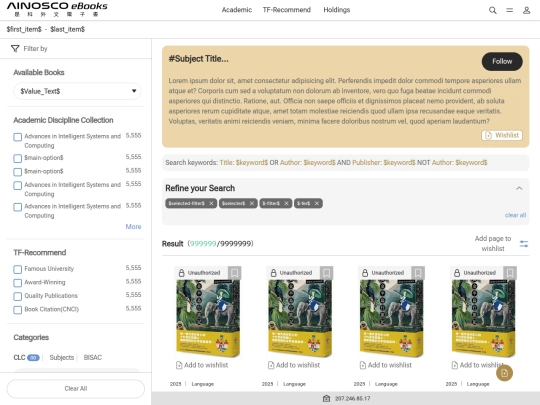Screen dimensions: 540x405
Task: Click lock icon on second book
Action: [x=273, y=273]
